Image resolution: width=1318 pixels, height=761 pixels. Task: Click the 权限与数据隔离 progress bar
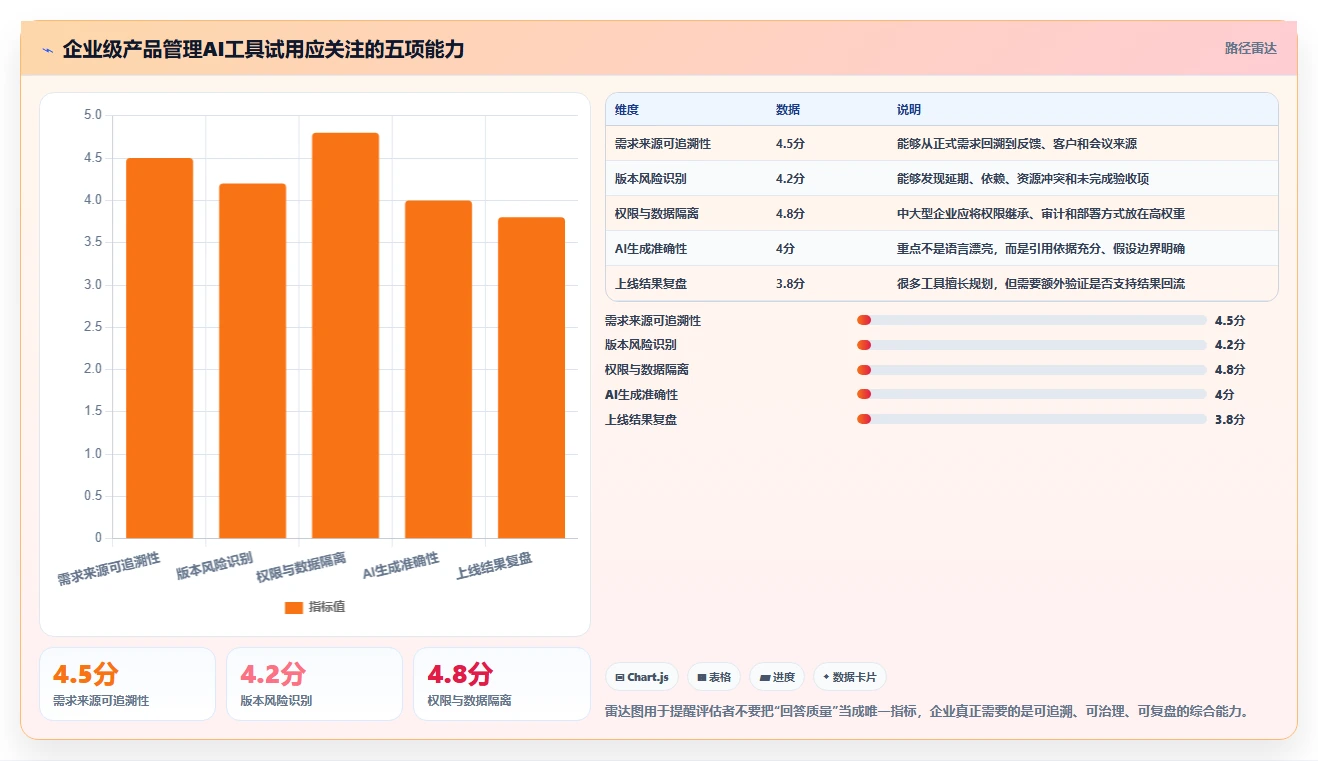click(1032, 370)
